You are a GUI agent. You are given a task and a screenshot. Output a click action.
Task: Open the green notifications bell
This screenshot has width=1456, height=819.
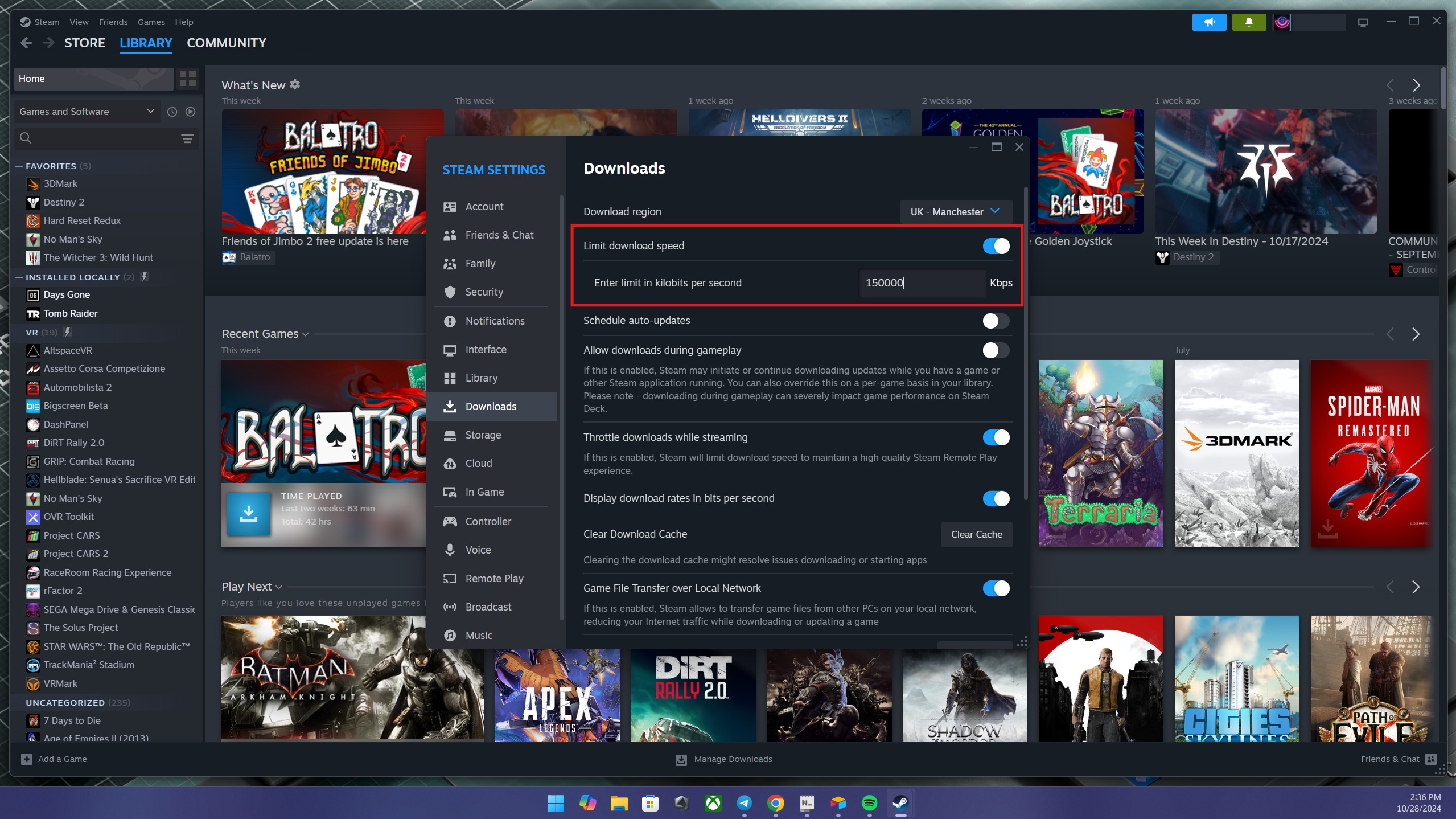pyautogui.click(x=1249, y=22)
